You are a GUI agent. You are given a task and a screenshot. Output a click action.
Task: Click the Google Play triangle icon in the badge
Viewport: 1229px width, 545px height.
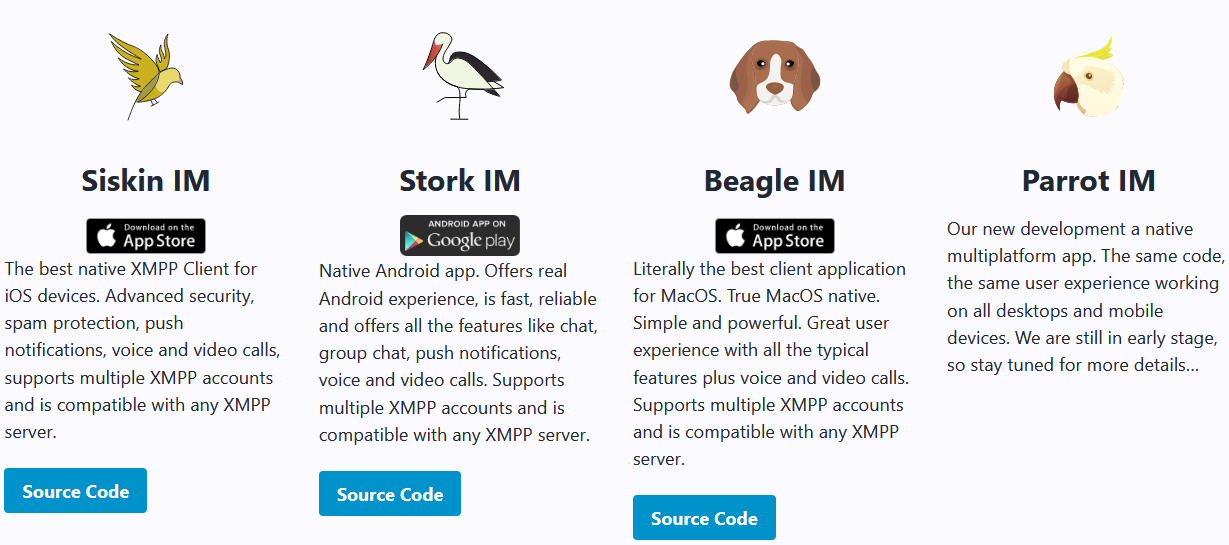[x=413, y=241]
